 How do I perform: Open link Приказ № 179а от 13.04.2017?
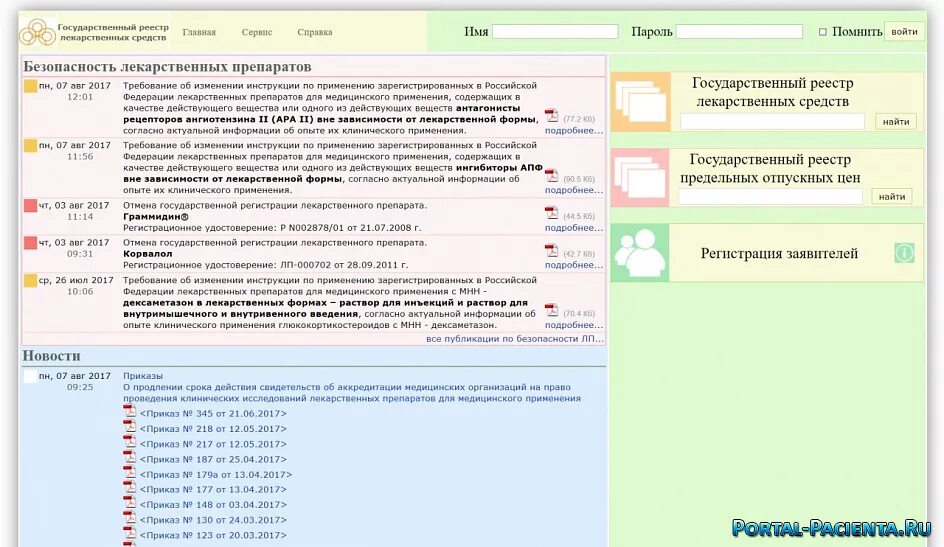pyautogui.click(x=216, y=475)
